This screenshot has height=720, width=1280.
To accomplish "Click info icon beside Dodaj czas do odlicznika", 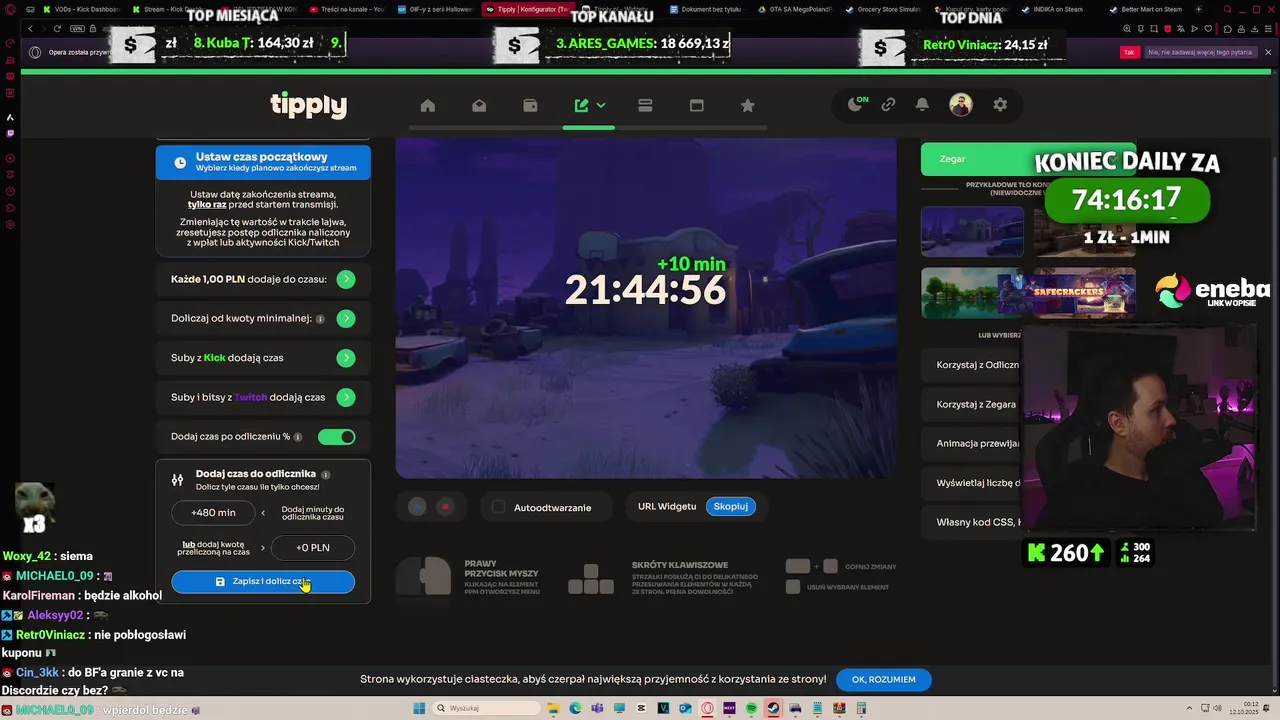I will click(326, 474).
